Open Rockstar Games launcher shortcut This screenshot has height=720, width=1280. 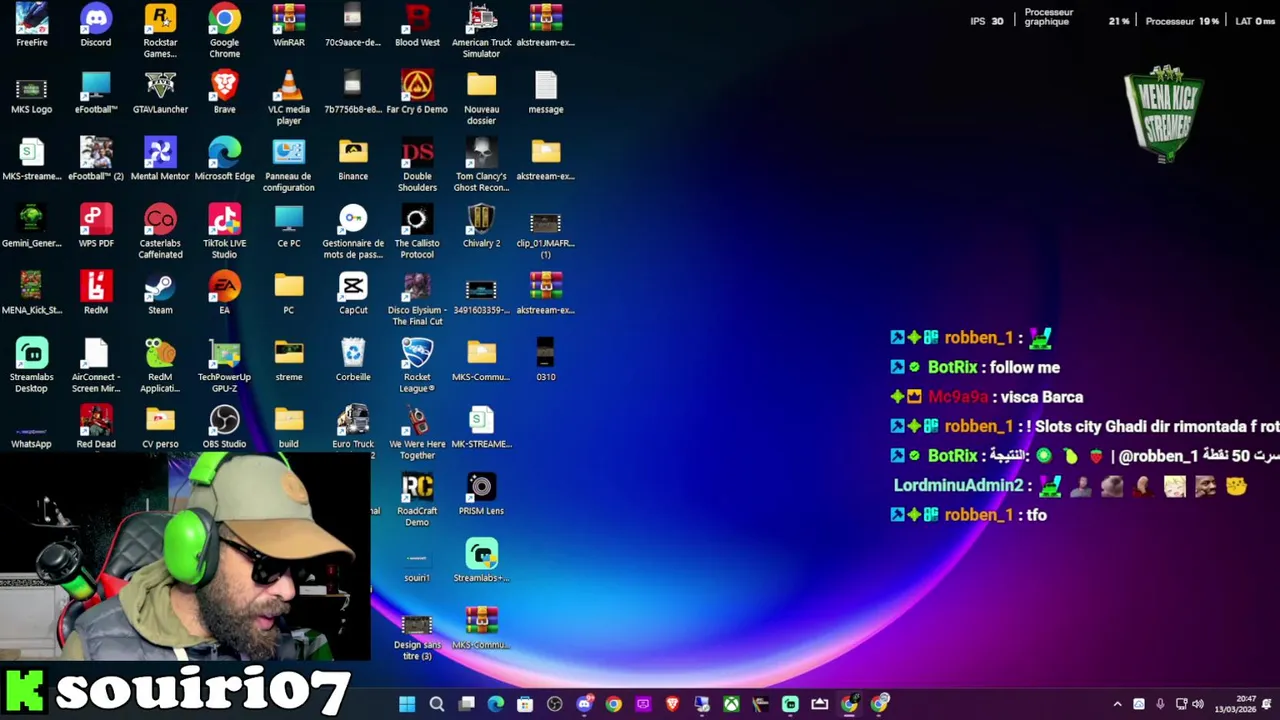[x=160, y=31]
